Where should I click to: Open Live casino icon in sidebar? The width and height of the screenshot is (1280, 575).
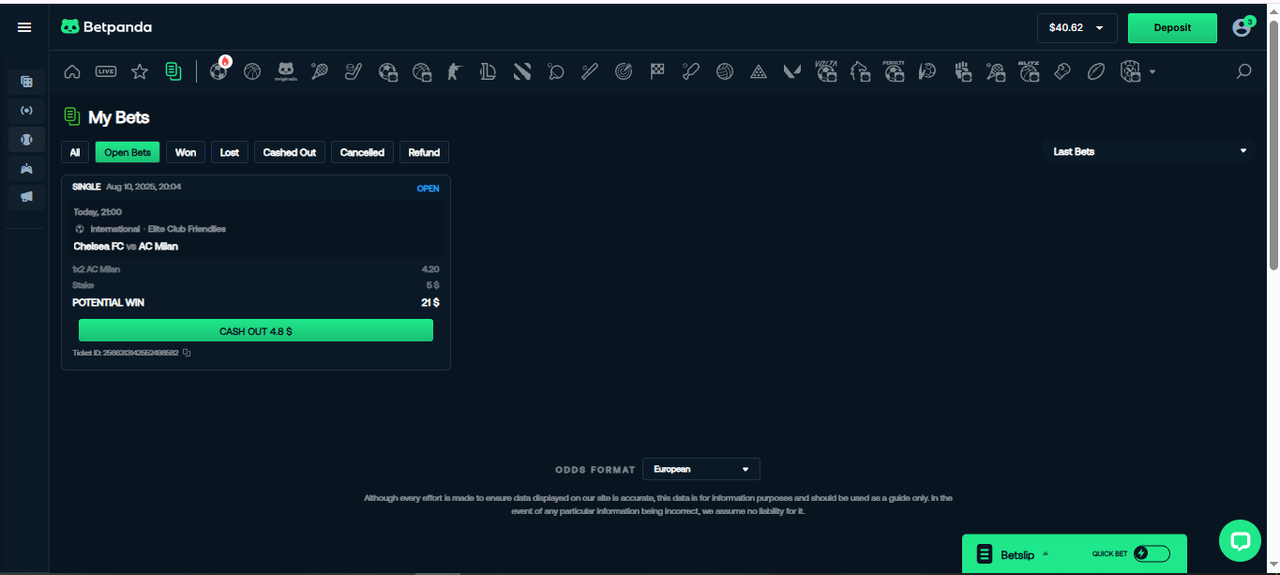27,110
